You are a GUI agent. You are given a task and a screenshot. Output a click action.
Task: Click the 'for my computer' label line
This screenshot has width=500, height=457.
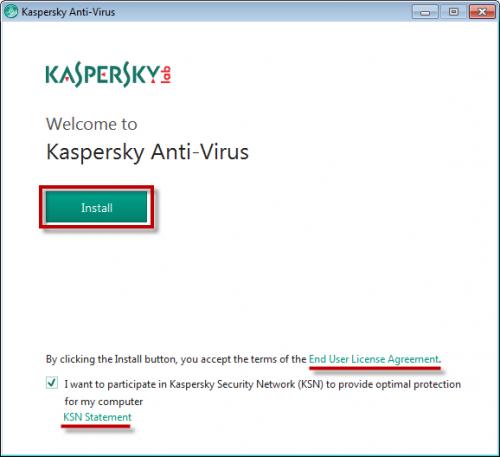tap(104, 402)
